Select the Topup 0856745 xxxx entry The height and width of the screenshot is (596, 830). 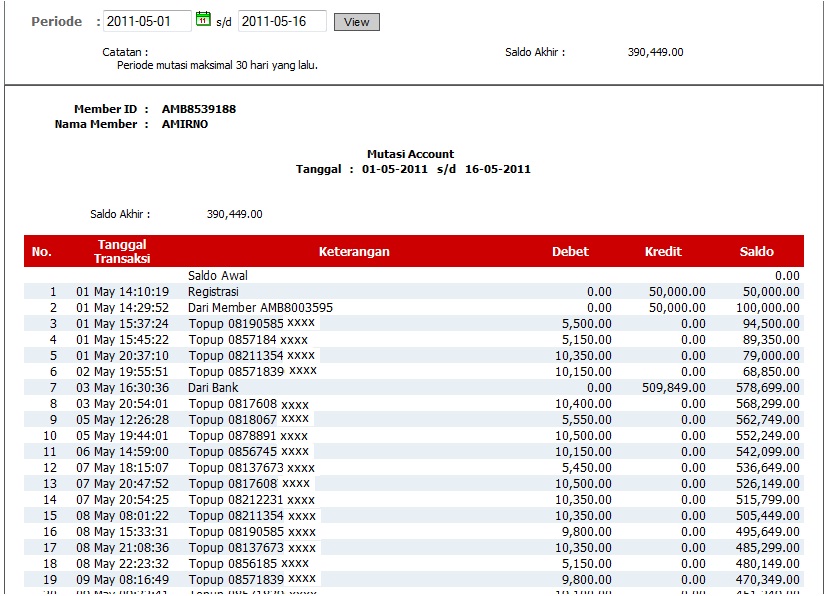point(249,451)
